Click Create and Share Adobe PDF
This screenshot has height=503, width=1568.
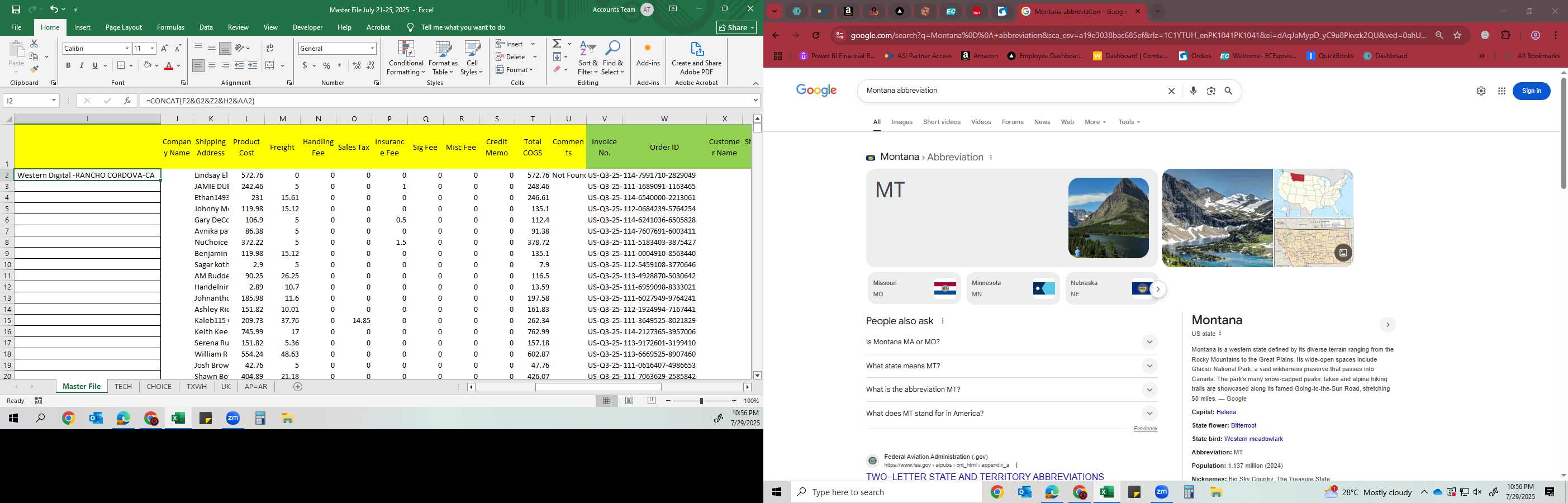pos(696,58)
